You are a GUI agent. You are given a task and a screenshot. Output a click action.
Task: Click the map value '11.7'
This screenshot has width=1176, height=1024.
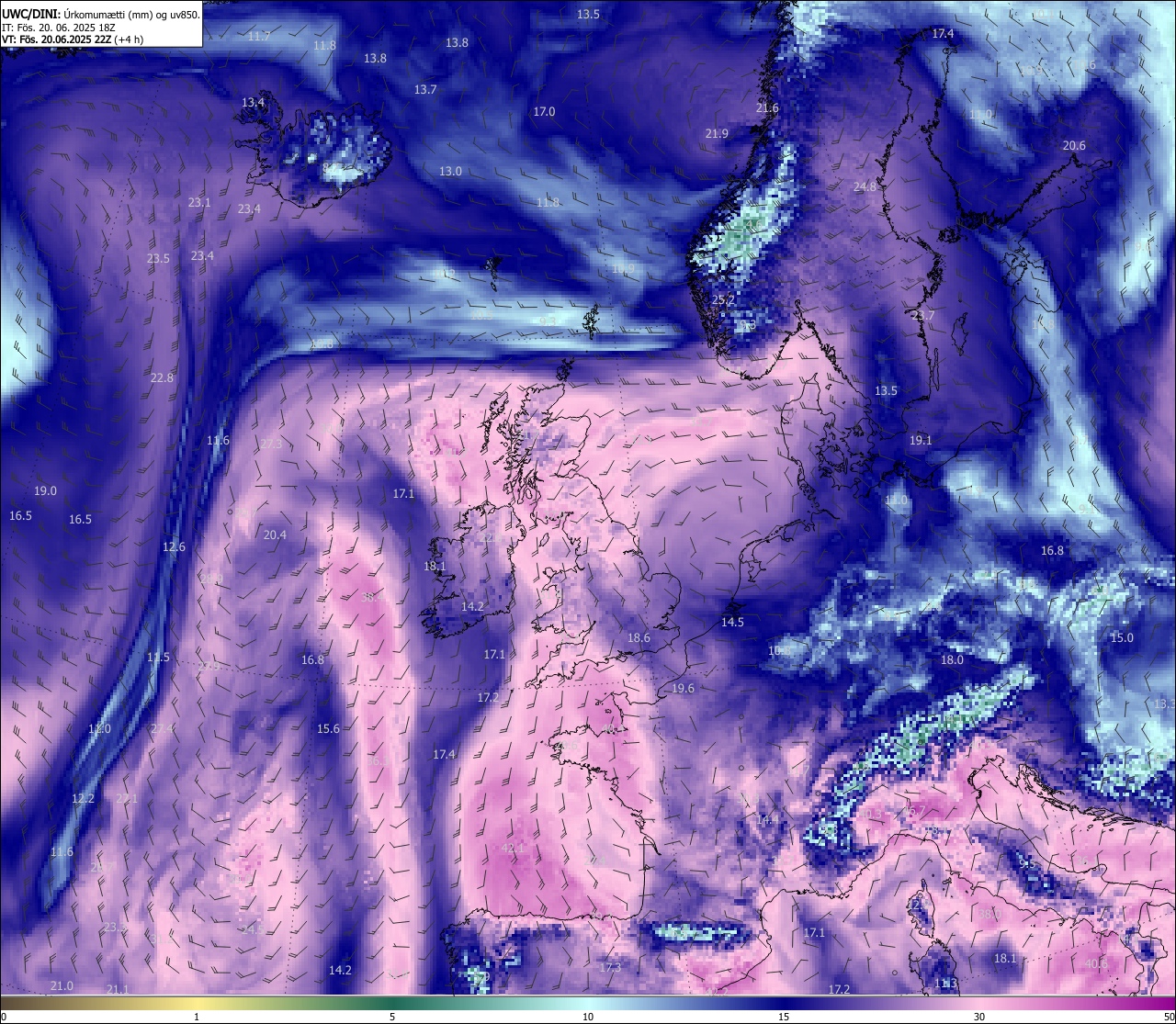259,37
